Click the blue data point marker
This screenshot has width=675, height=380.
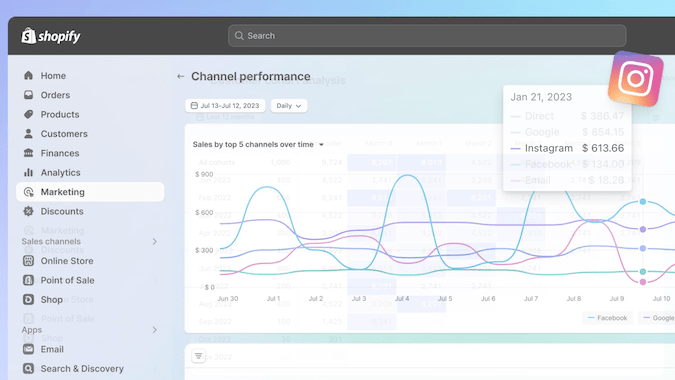click(x=643, y=202)
